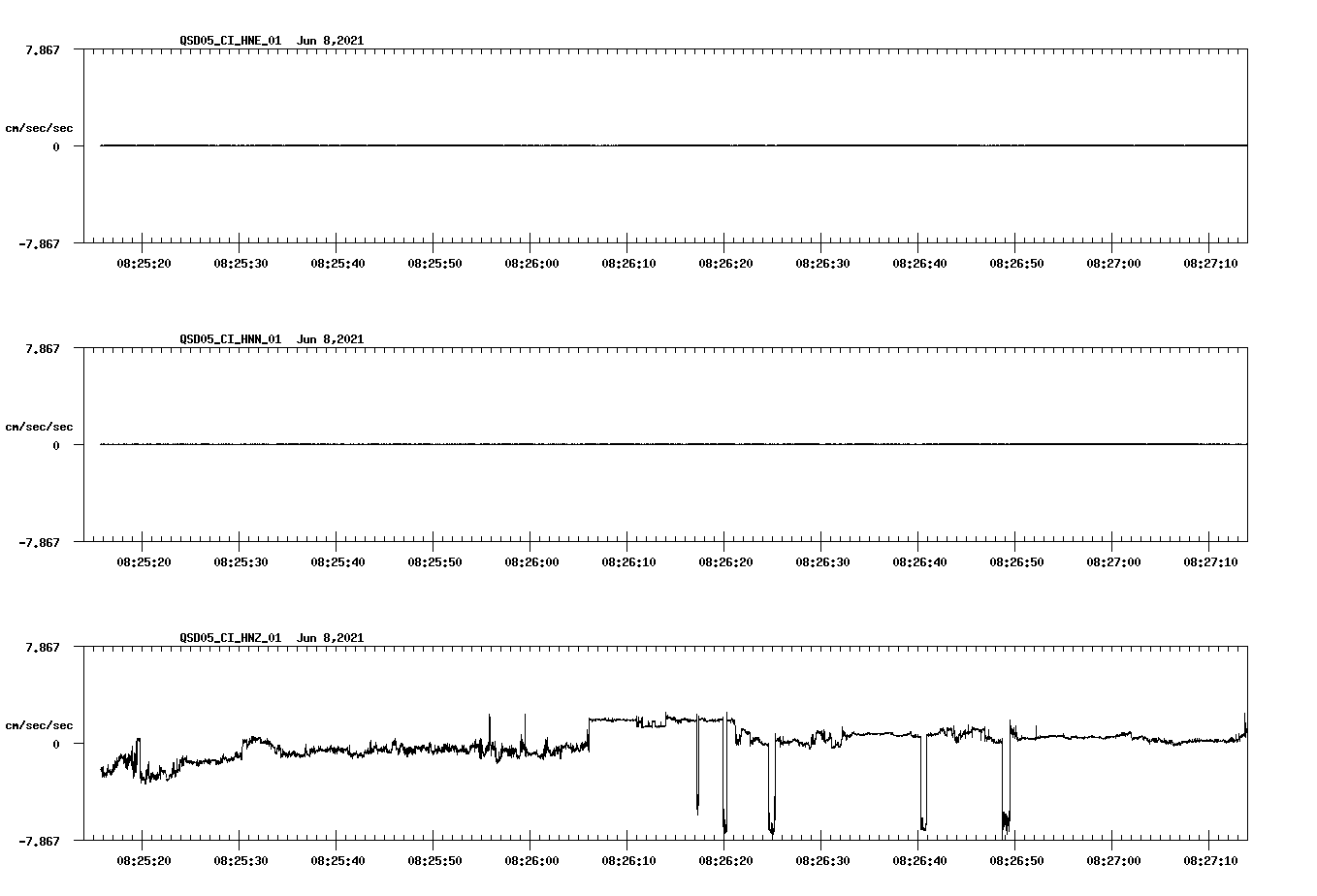Click the 0 axis label of the HNN plot
This screenshot has height=896, width=1317.
[x=56, y=446]
